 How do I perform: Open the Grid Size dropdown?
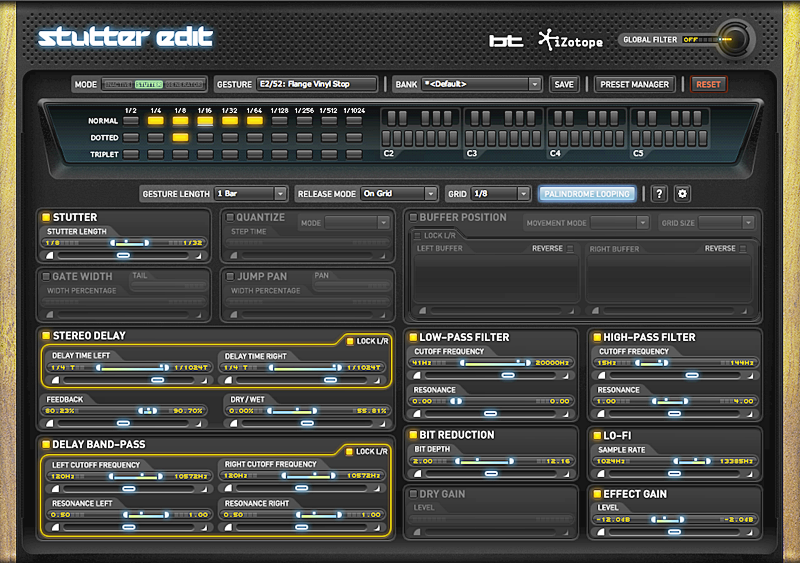point(726,223)
